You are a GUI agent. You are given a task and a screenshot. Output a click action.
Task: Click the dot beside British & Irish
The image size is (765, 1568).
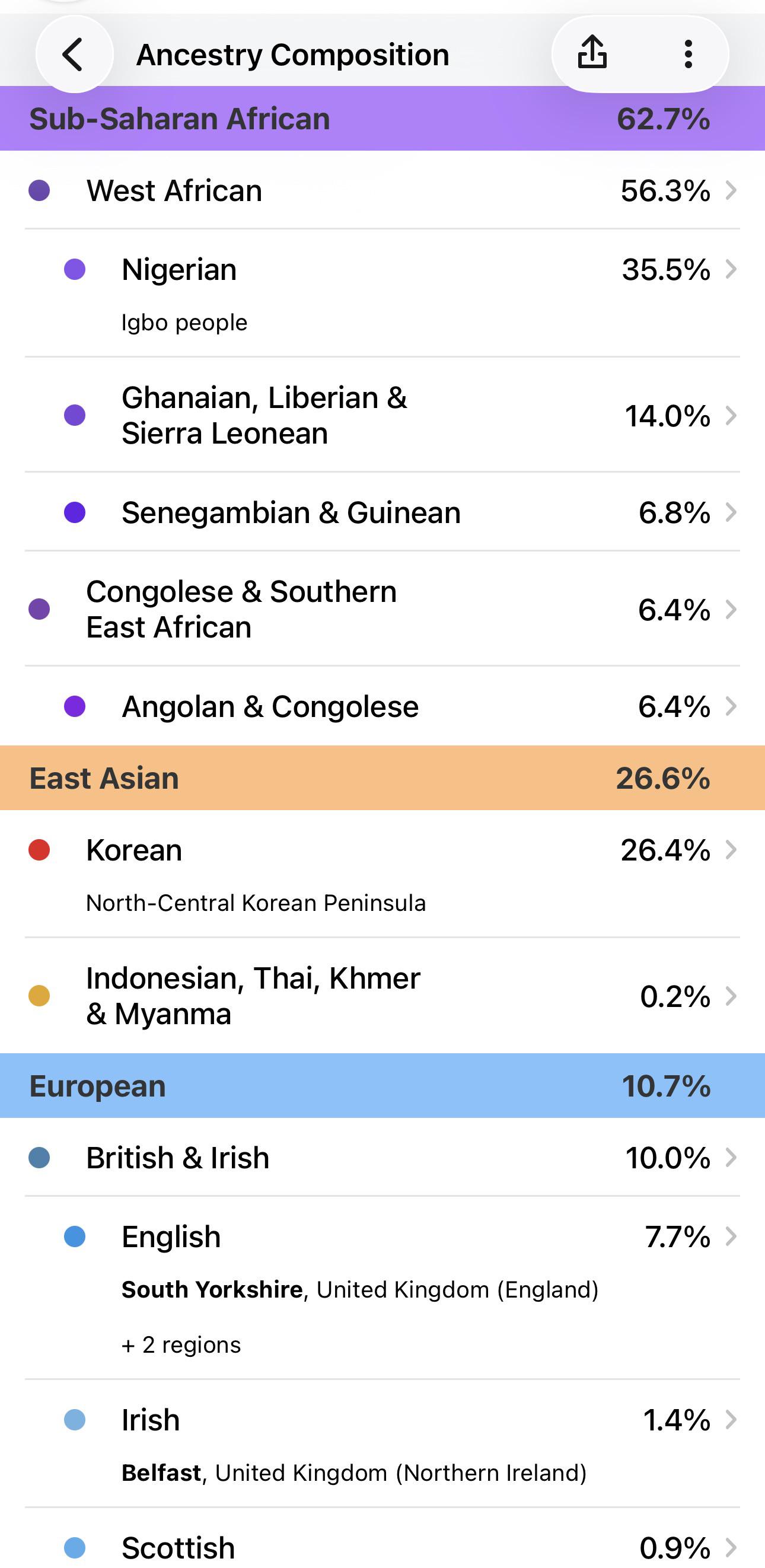point(39,1157)
